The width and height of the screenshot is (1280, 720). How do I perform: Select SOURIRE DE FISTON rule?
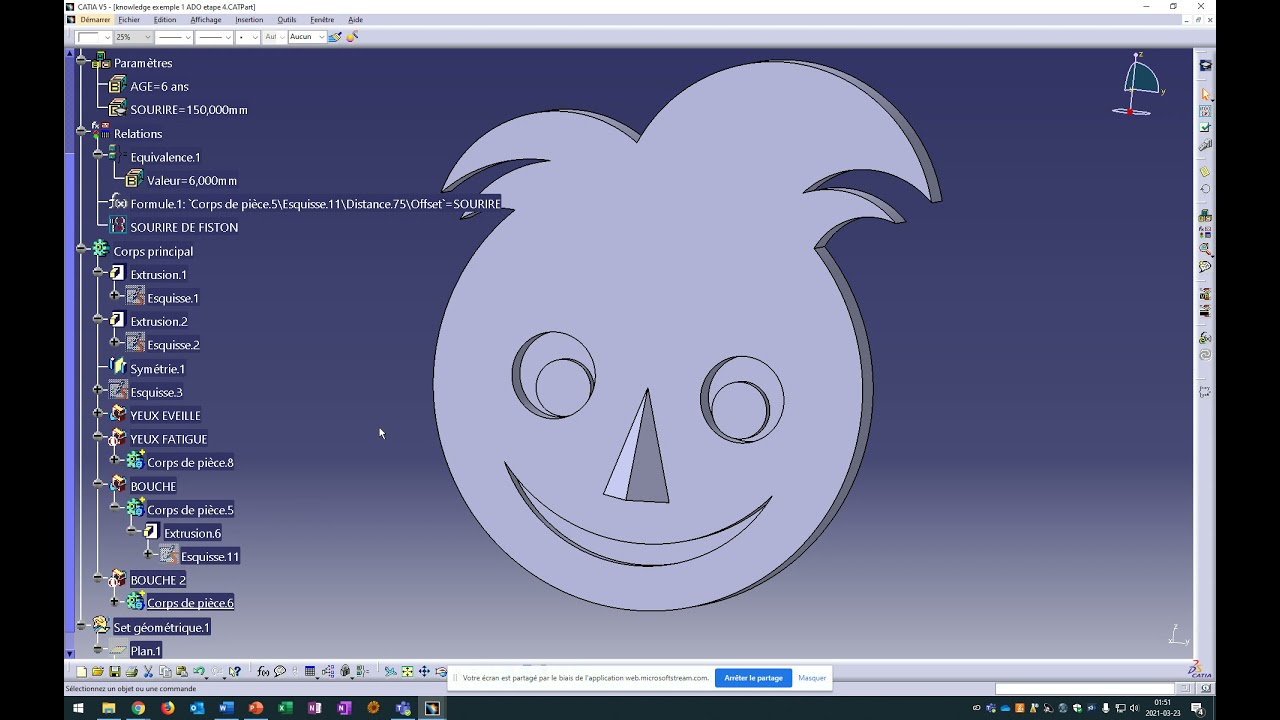click(x=184, y=227)
